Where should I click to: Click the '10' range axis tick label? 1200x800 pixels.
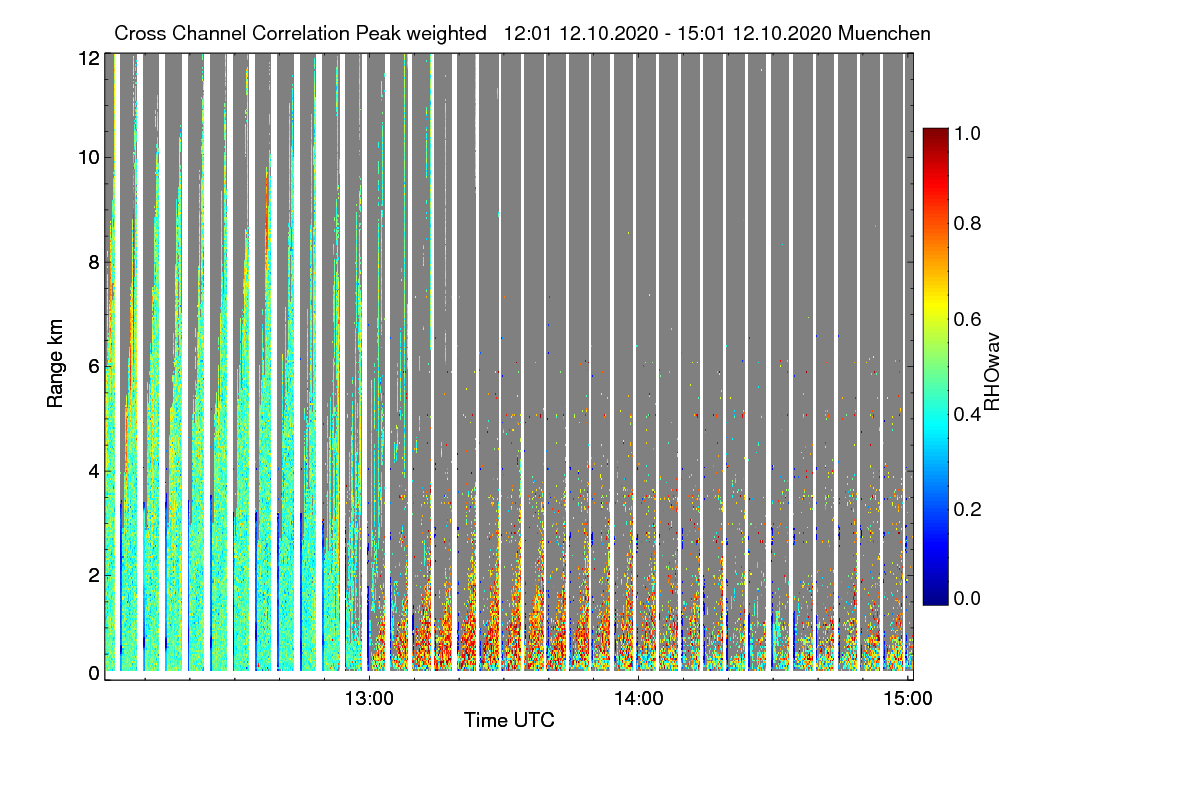(89, 157)
